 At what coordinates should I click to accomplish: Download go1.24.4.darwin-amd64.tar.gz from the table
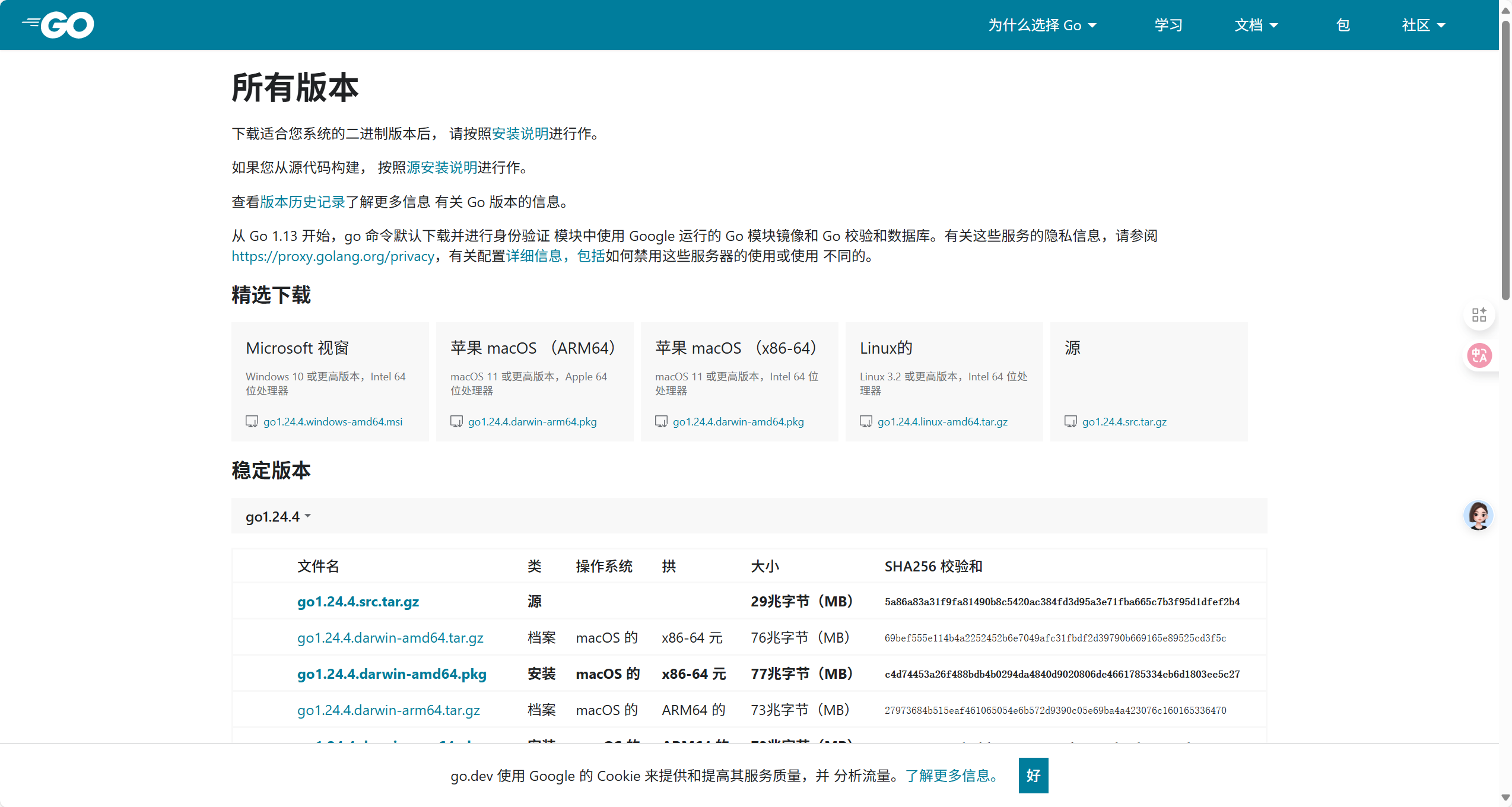coord(390,638)
